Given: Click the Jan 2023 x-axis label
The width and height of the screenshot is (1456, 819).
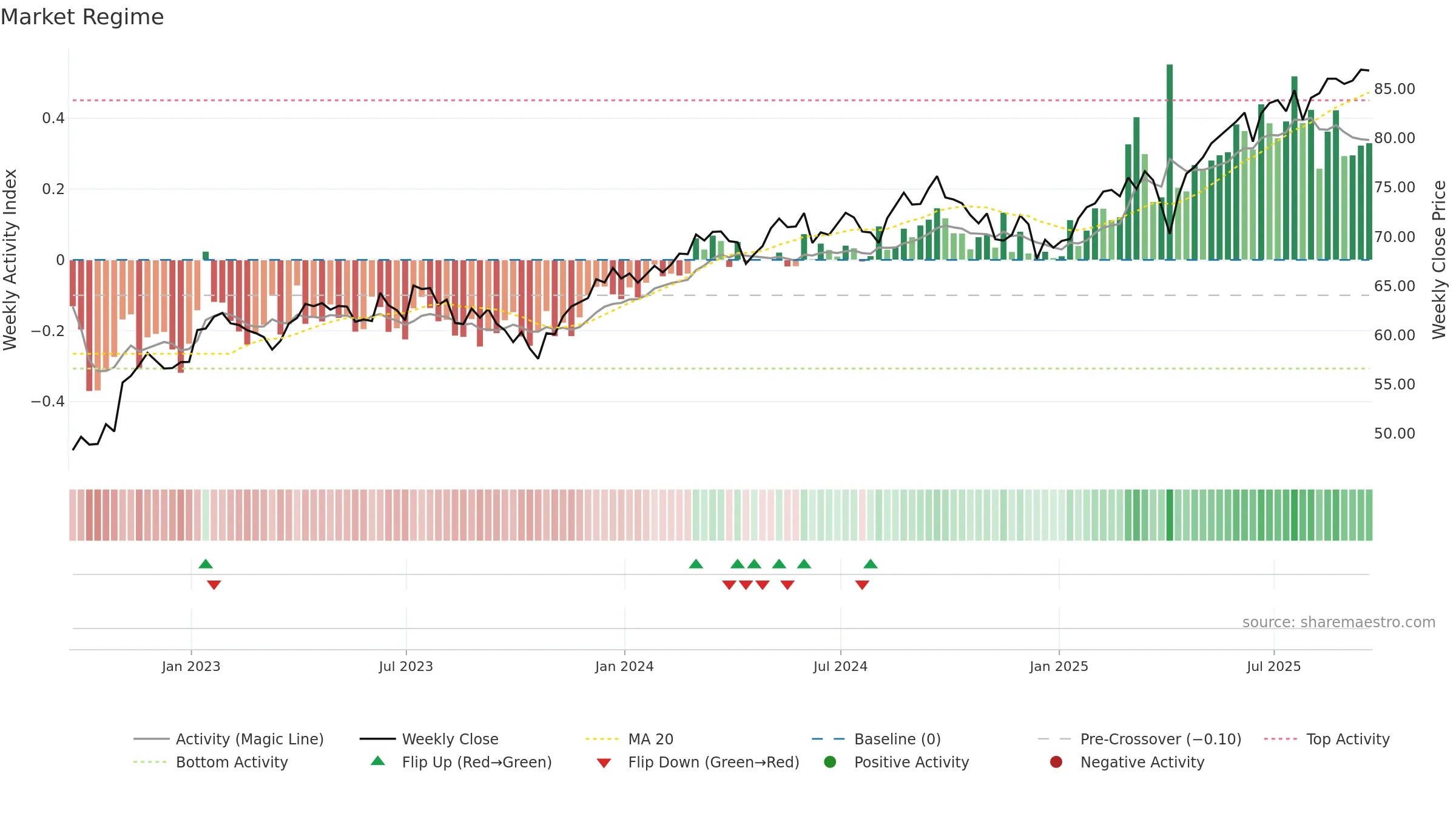Looking at the screenshot, I should pos(191,667).
